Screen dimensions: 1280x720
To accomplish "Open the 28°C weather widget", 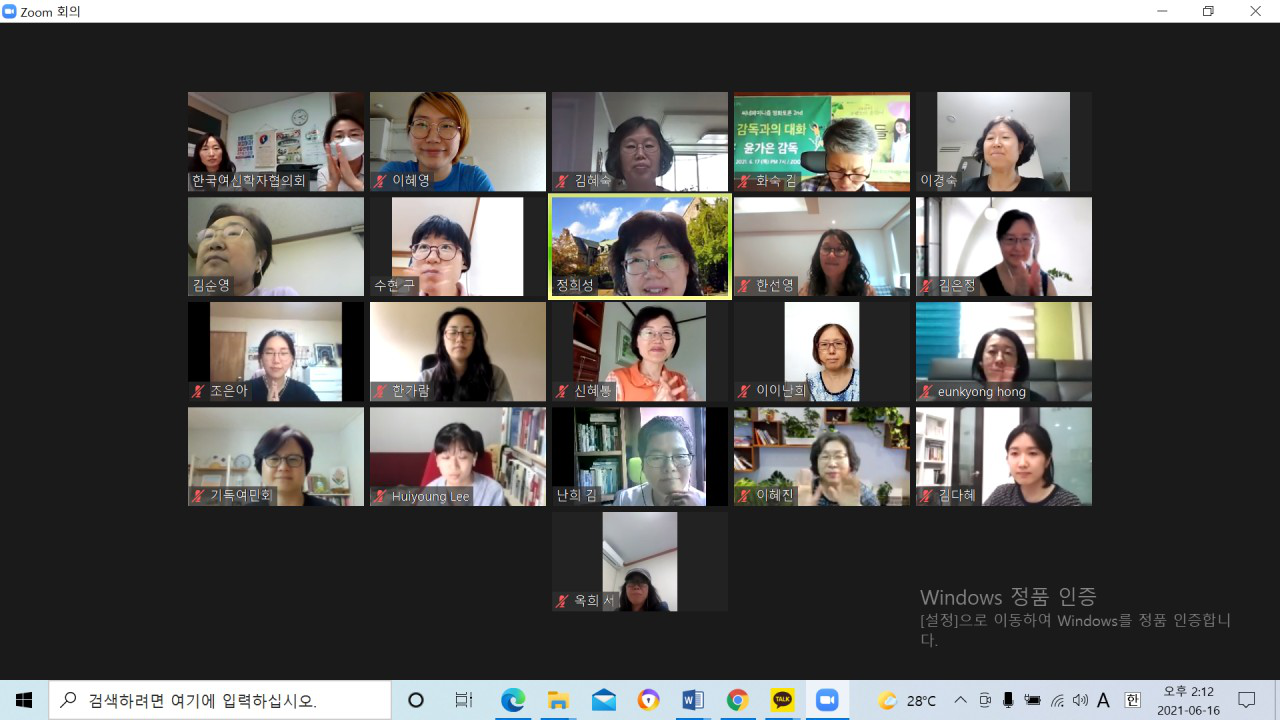I will pos(907,700).
